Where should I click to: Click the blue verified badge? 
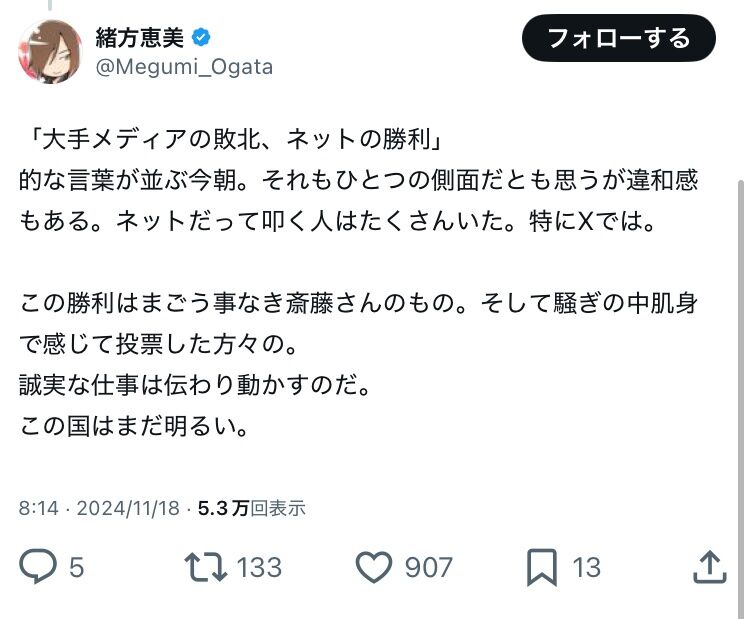point(201,37)
